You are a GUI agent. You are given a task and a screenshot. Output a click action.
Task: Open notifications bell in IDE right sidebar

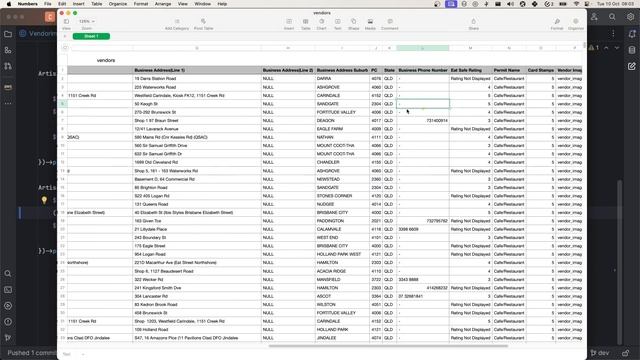tap(632, 34)
